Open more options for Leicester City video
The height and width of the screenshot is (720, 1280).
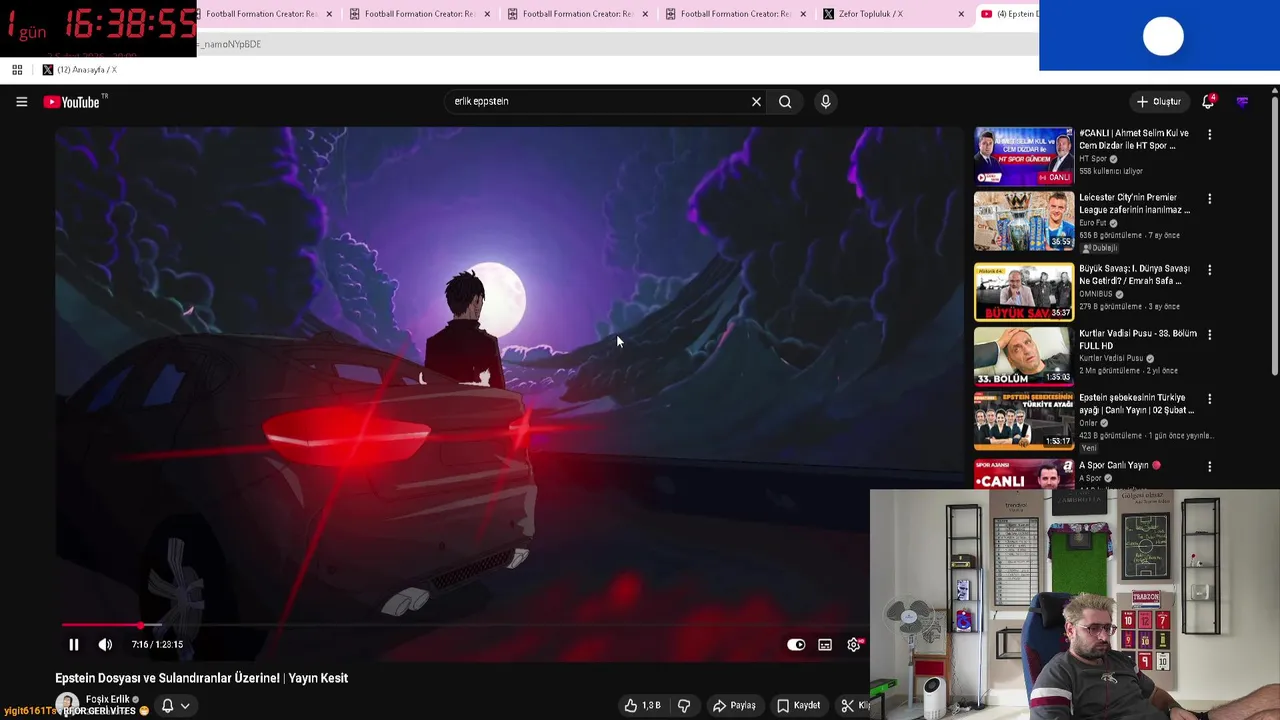click(x=1209, y=199)
